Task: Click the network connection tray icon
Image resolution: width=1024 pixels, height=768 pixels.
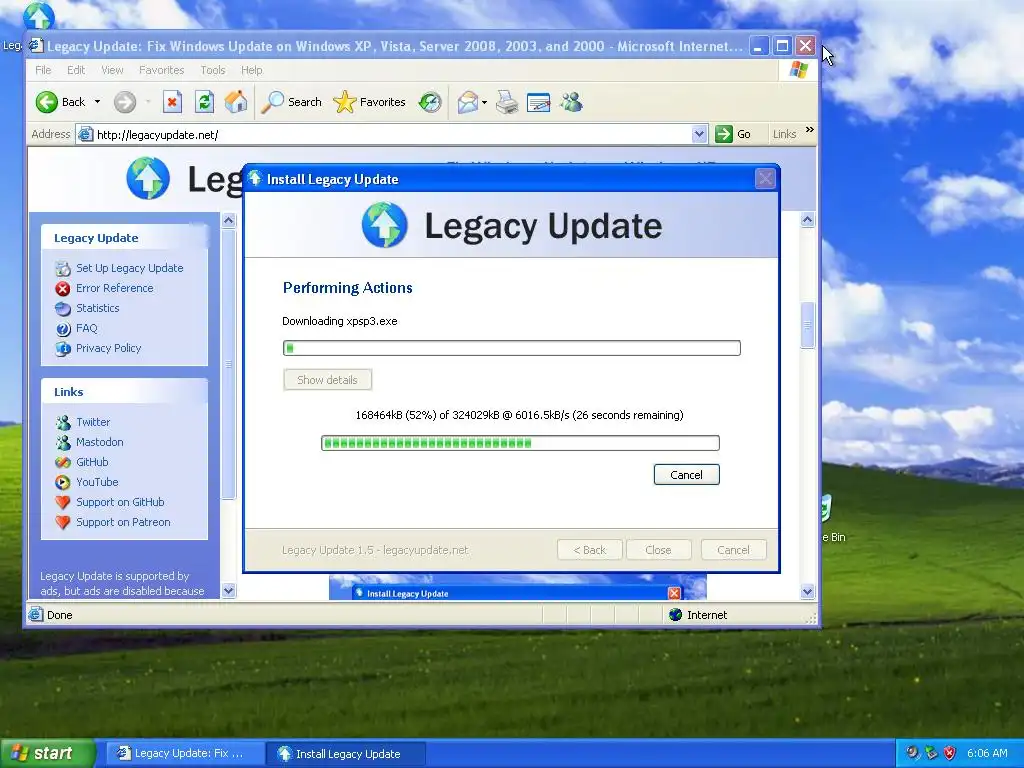Action: (931, 753)
